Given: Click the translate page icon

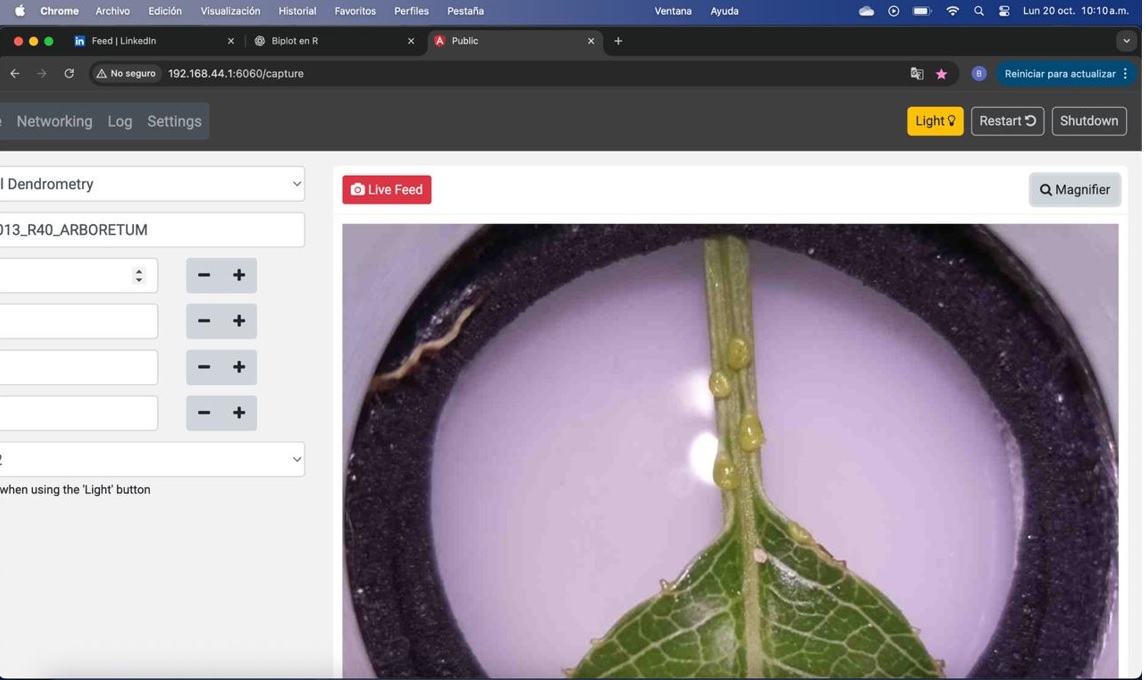Looking at the screenshot, I should click(917, 73).
